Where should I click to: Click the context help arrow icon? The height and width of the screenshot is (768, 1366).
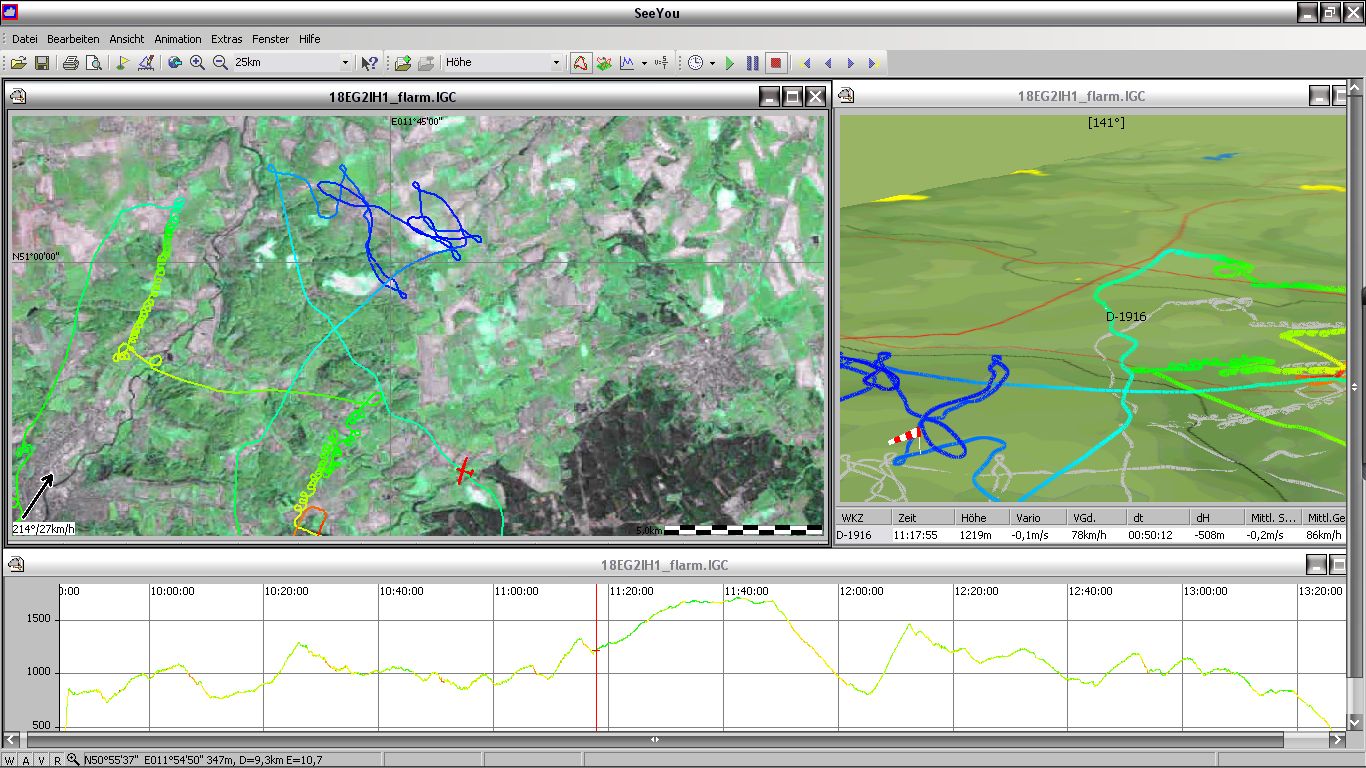370,63
